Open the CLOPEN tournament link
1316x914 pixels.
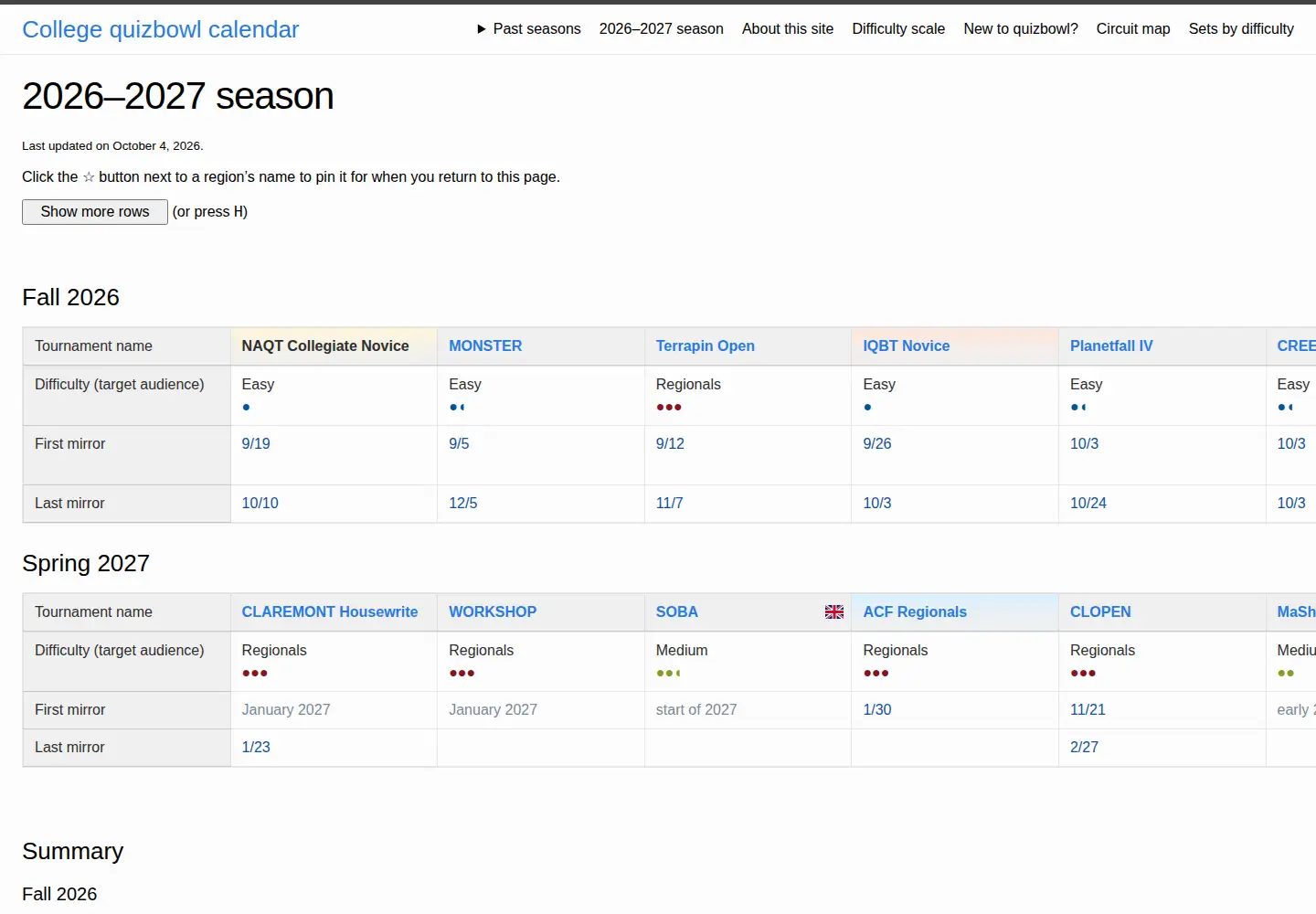1100,612
